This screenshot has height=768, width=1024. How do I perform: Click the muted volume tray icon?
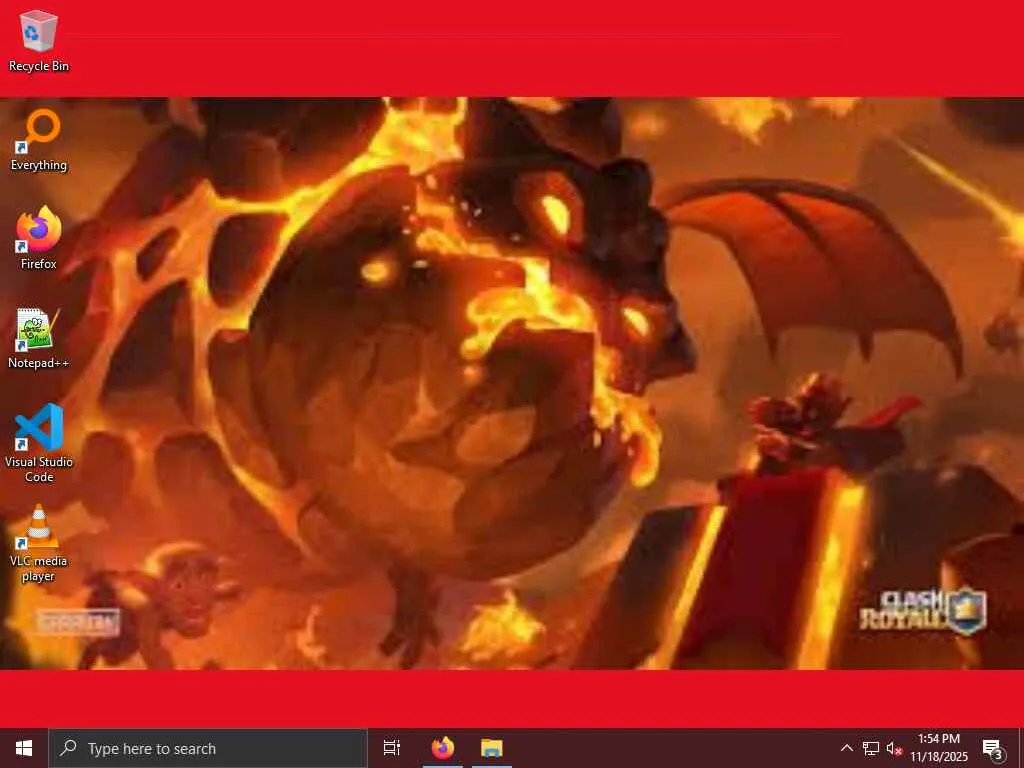pos(894,748)
